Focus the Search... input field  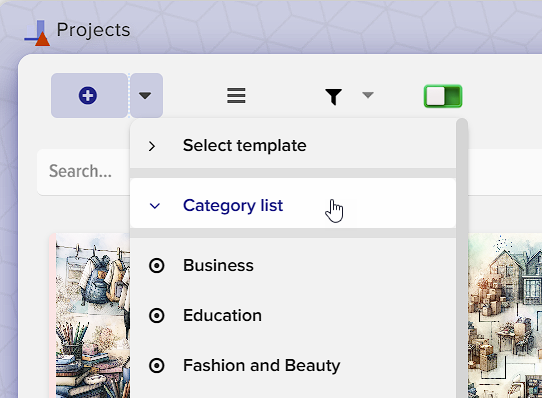click(x=84, y=172)
